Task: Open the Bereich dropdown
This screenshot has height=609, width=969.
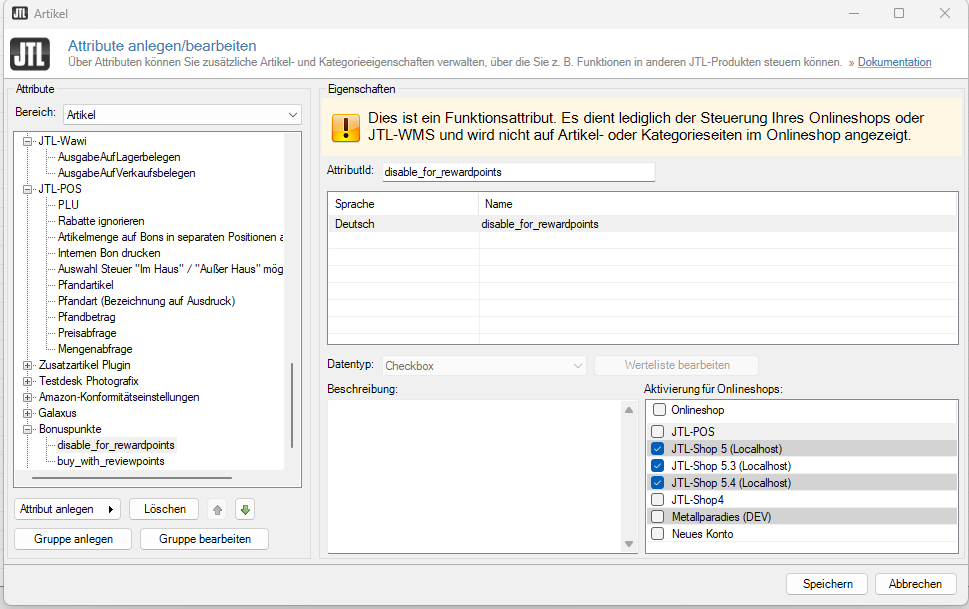Action: click(x=182, y=114)
